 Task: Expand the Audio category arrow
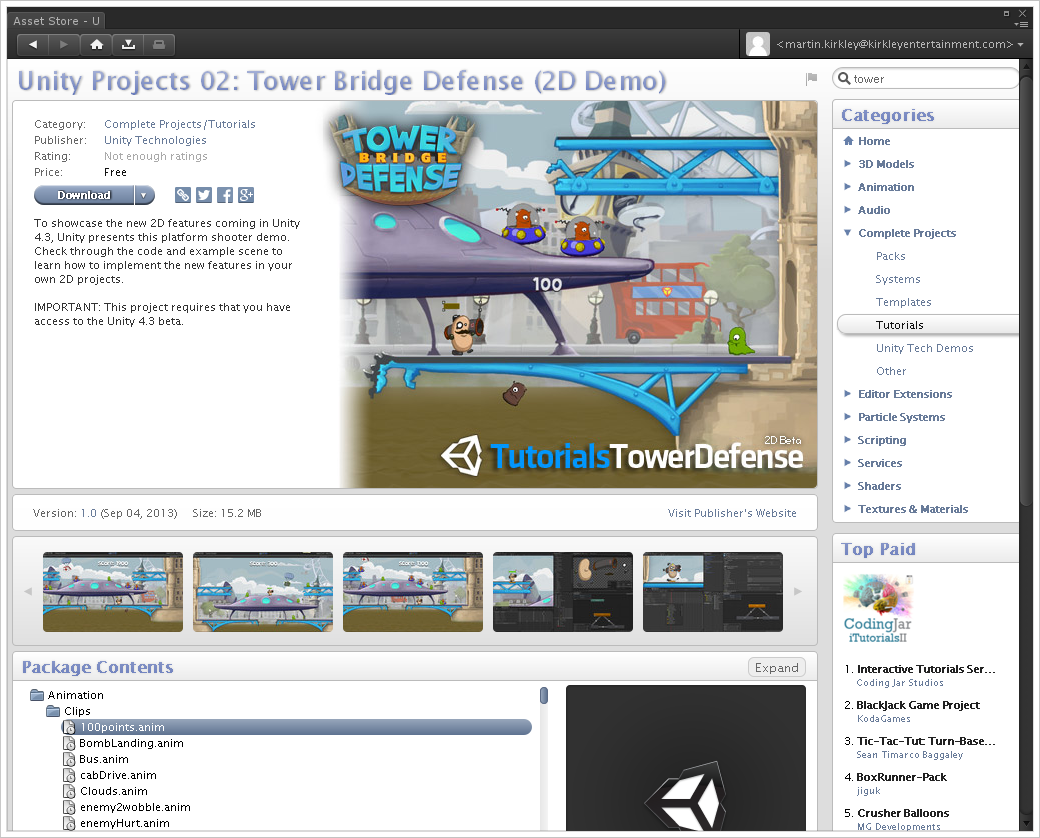tap(847, 210)
